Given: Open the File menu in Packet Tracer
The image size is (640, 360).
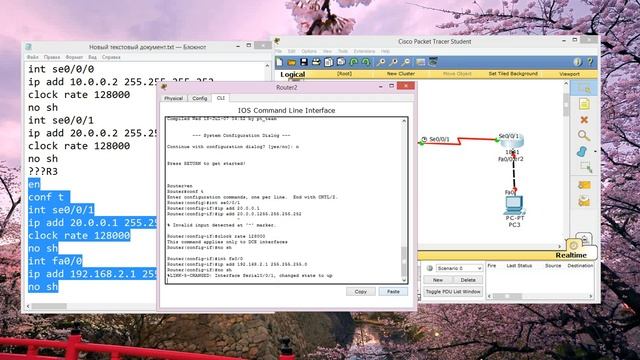Looking at the screenshot, I should click(279, 51).
